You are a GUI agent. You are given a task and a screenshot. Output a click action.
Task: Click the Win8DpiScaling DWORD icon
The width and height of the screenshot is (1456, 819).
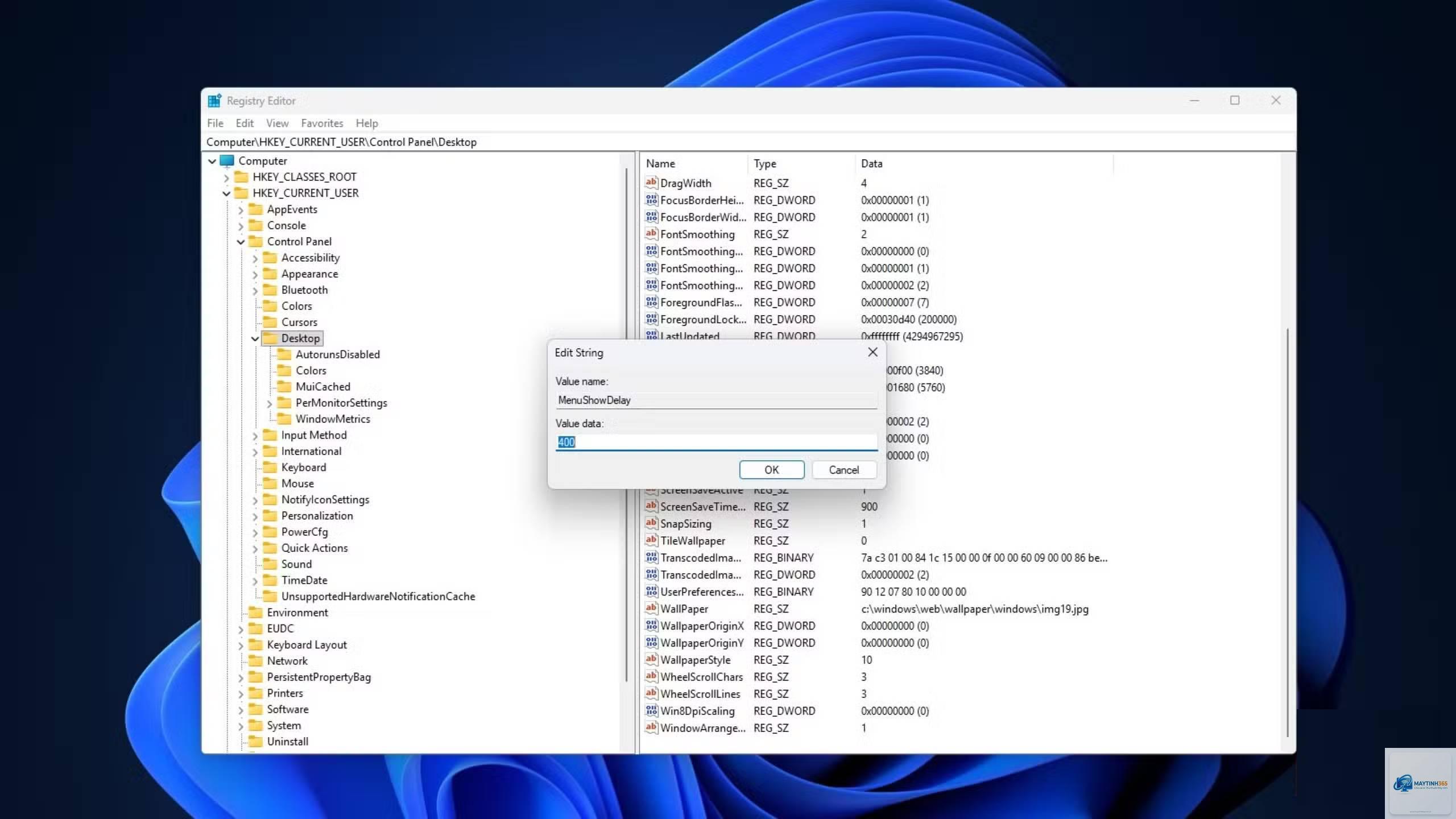tap(651, 711)
